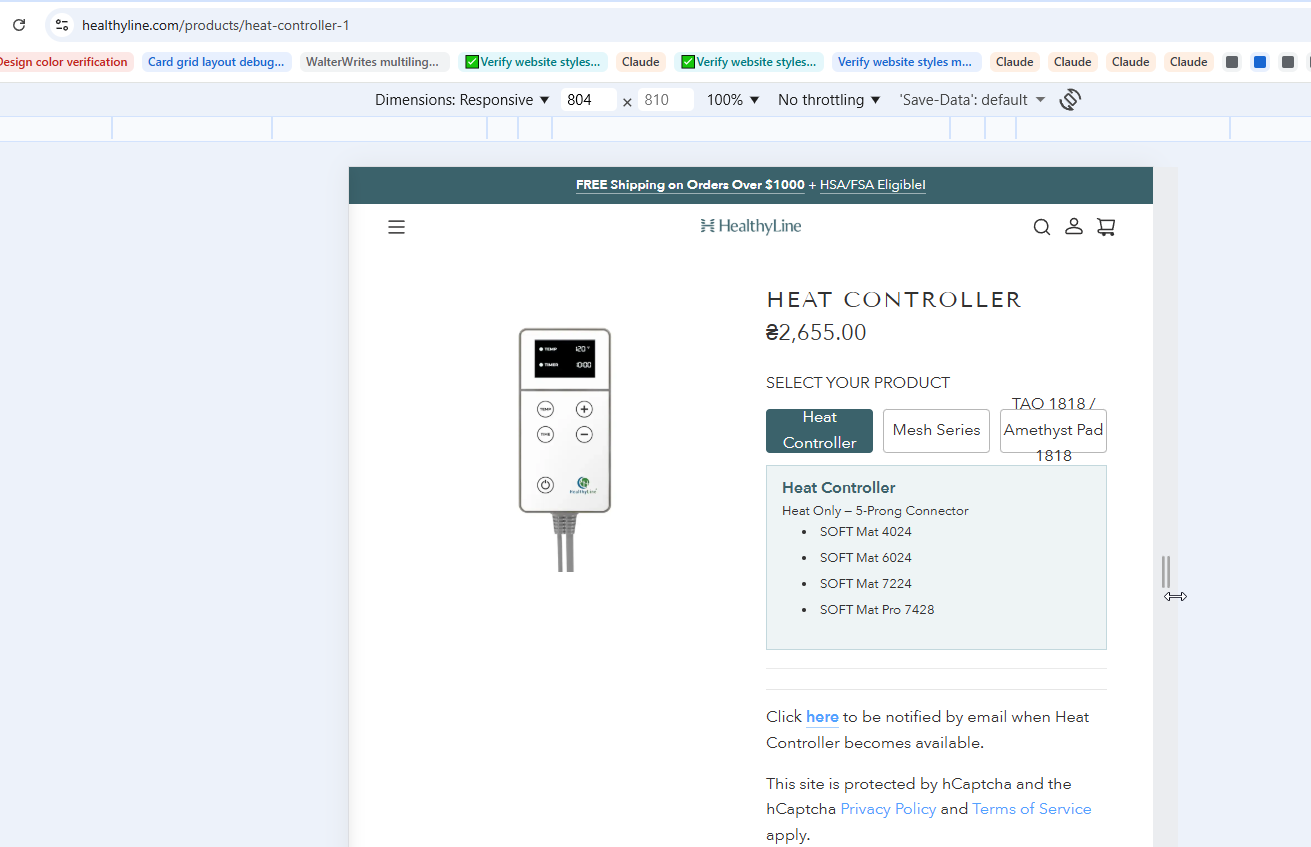Click Heat Only – 5-Prong Connector text
Image resolution: width=1311 pixels, height=847 pixels.
(x=875, y=511)
